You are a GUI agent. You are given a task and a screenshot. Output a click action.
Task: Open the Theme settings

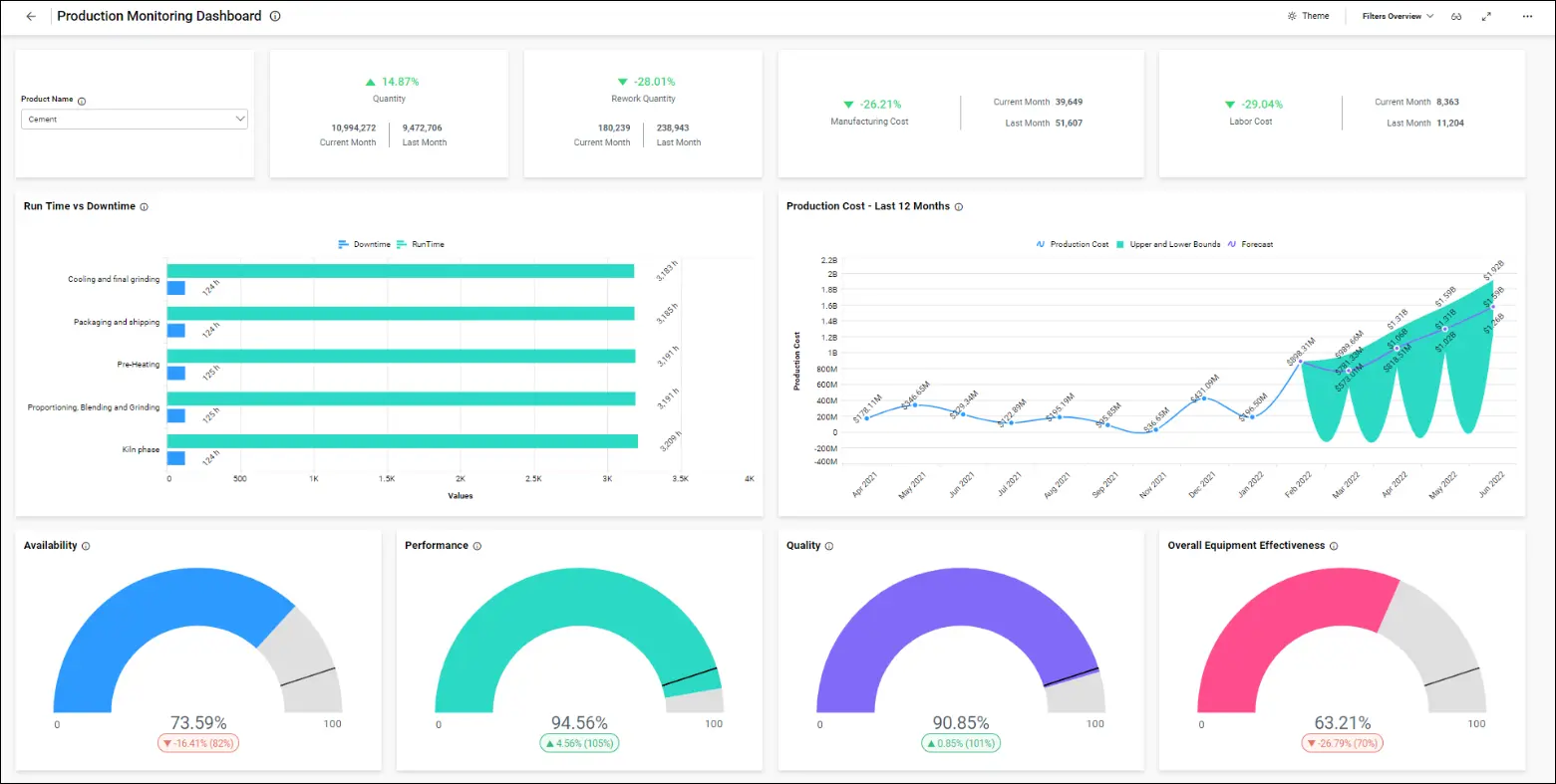coord(1309,16)
